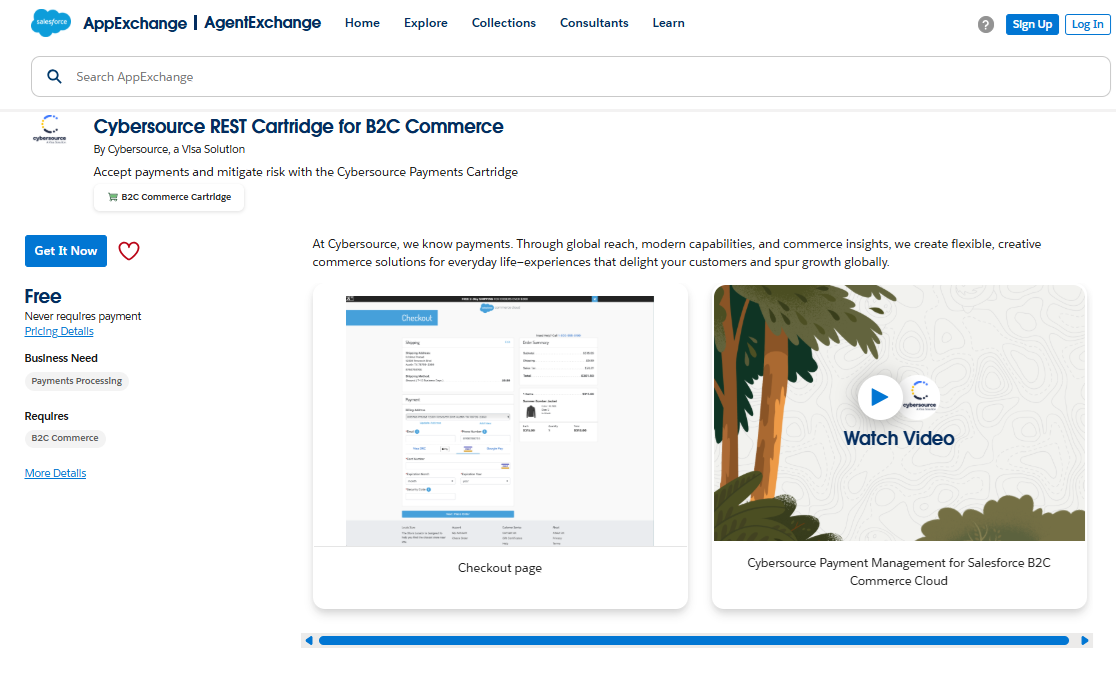Screen dimensions: 1116x676
Task: Focus the Search AppExchange input field
Action: pos(580,77)
